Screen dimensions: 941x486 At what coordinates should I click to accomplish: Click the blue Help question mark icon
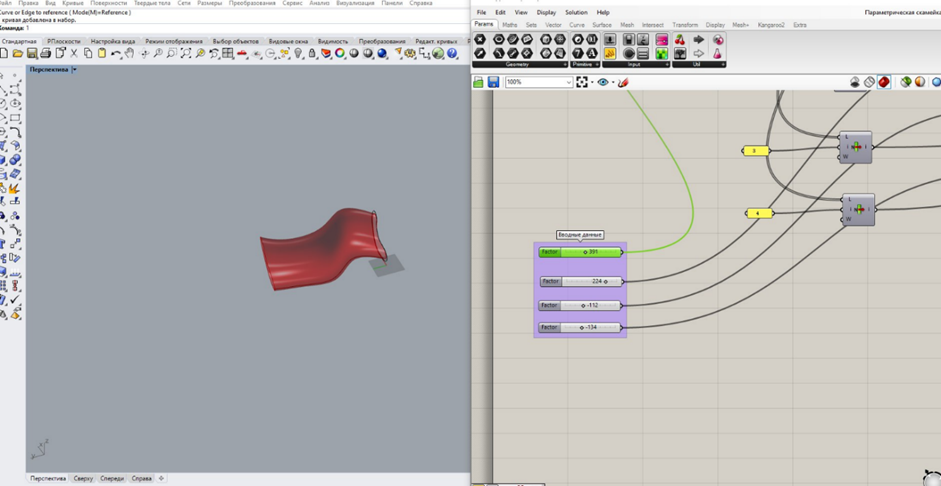pos(452,53)
